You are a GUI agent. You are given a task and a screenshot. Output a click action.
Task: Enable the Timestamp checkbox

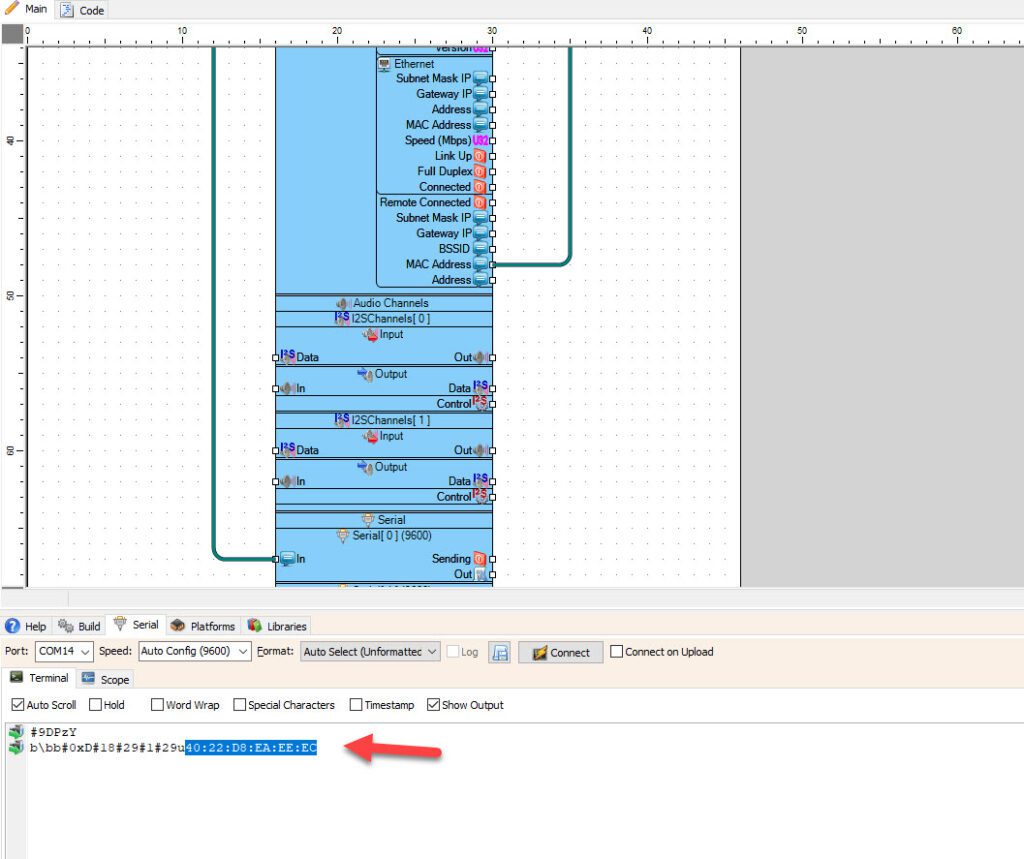pyautogui.click(x=356, y=705)
